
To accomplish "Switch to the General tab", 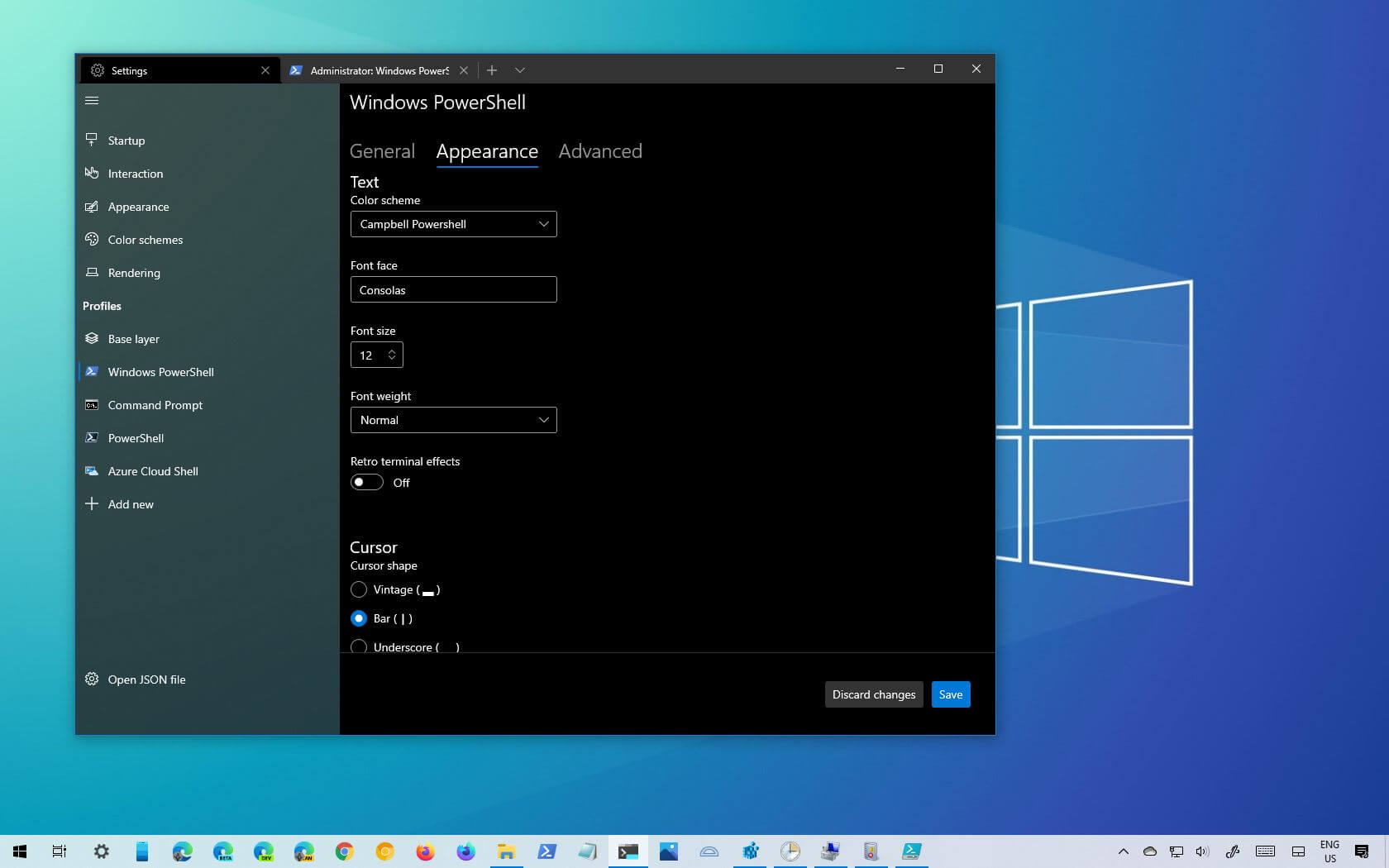I will click(382, 151).
